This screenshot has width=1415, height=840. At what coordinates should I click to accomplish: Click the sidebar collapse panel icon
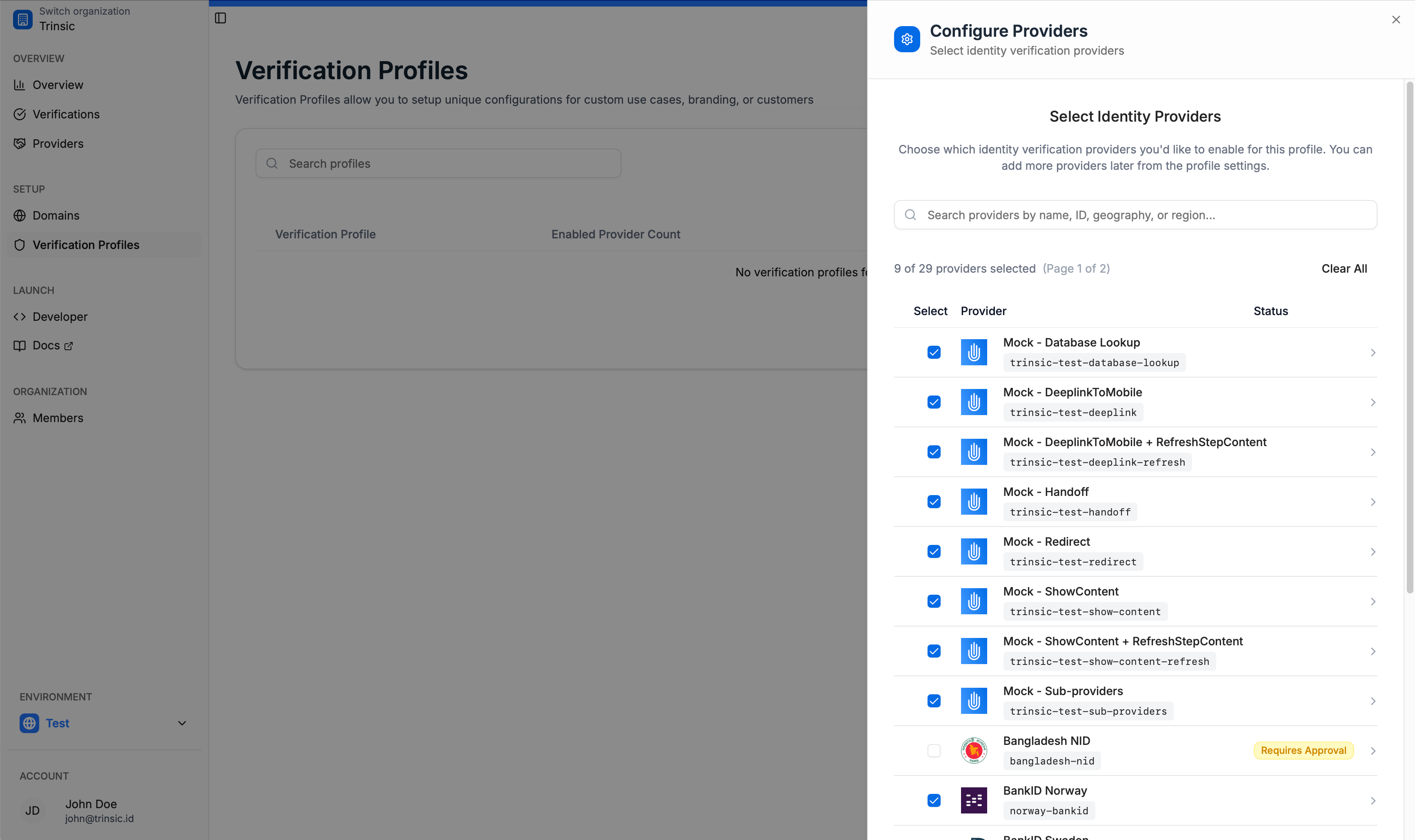[220, 18]
